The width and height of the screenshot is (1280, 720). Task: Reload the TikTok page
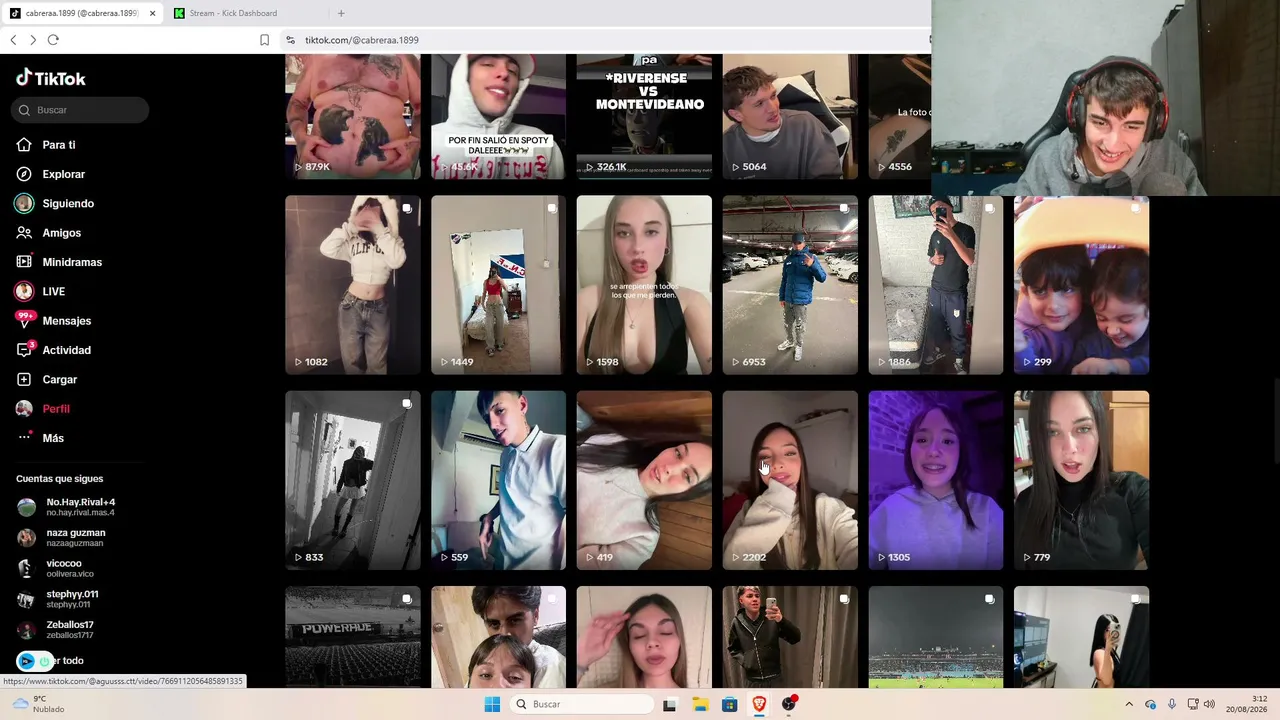click(x=53, y=40)
